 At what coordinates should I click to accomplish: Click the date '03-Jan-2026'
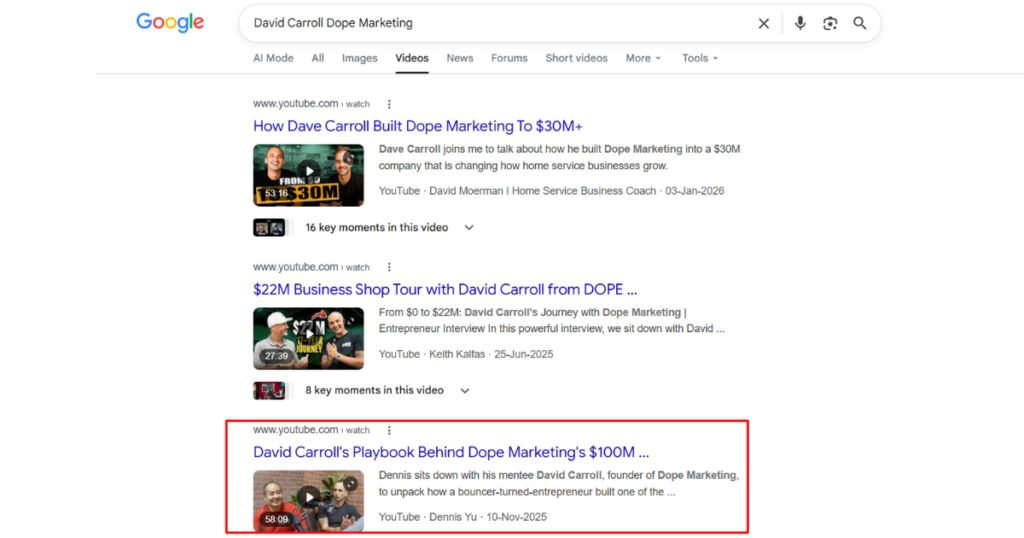(x=695, y=191)
